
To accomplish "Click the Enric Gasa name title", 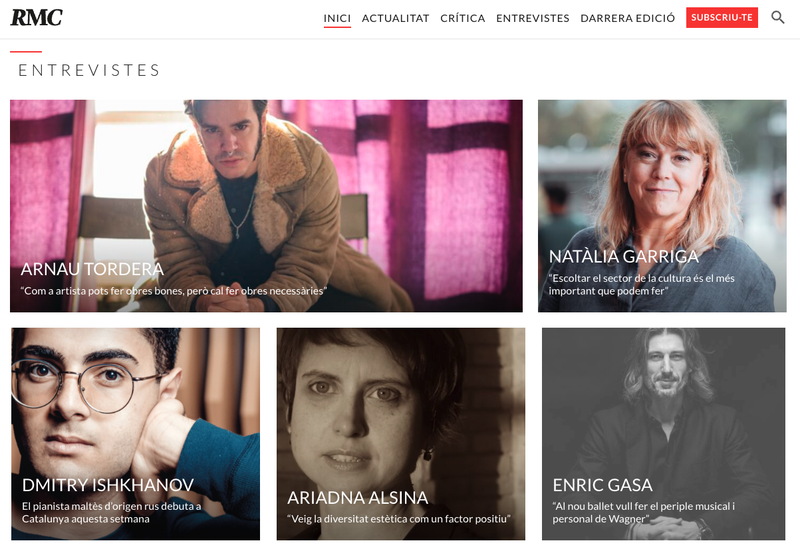I will coord(603,485).
